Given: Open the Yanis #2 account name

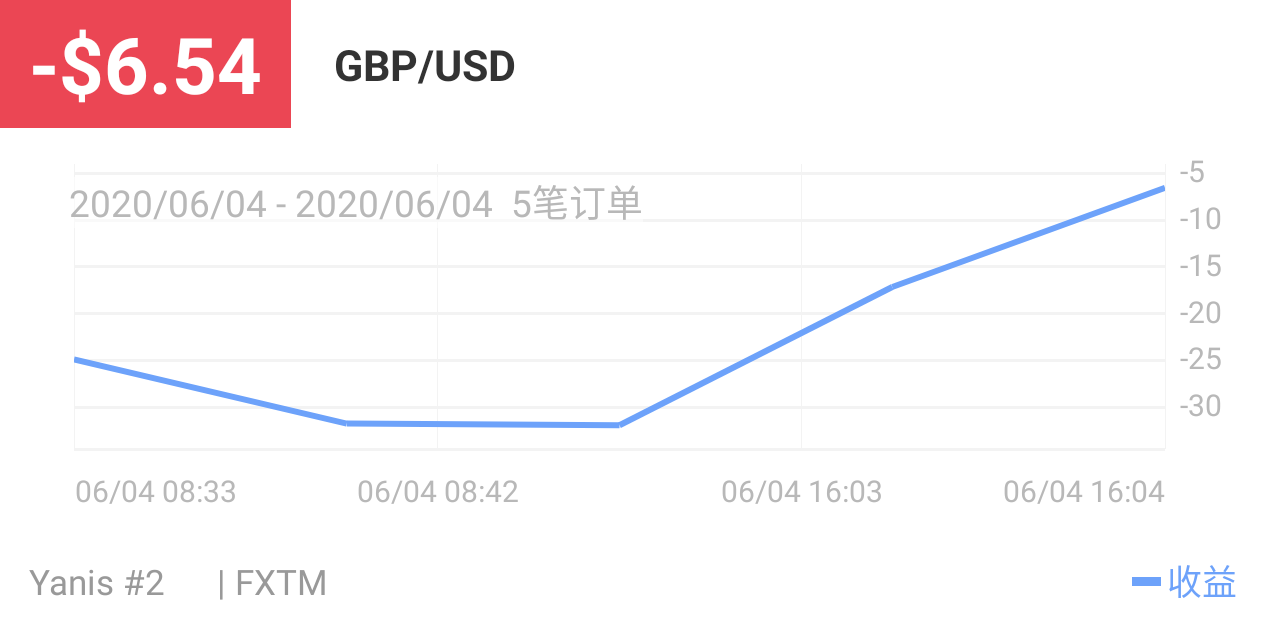Looking at the screenshot, I should pyautogui.click(x=97, y=583).
